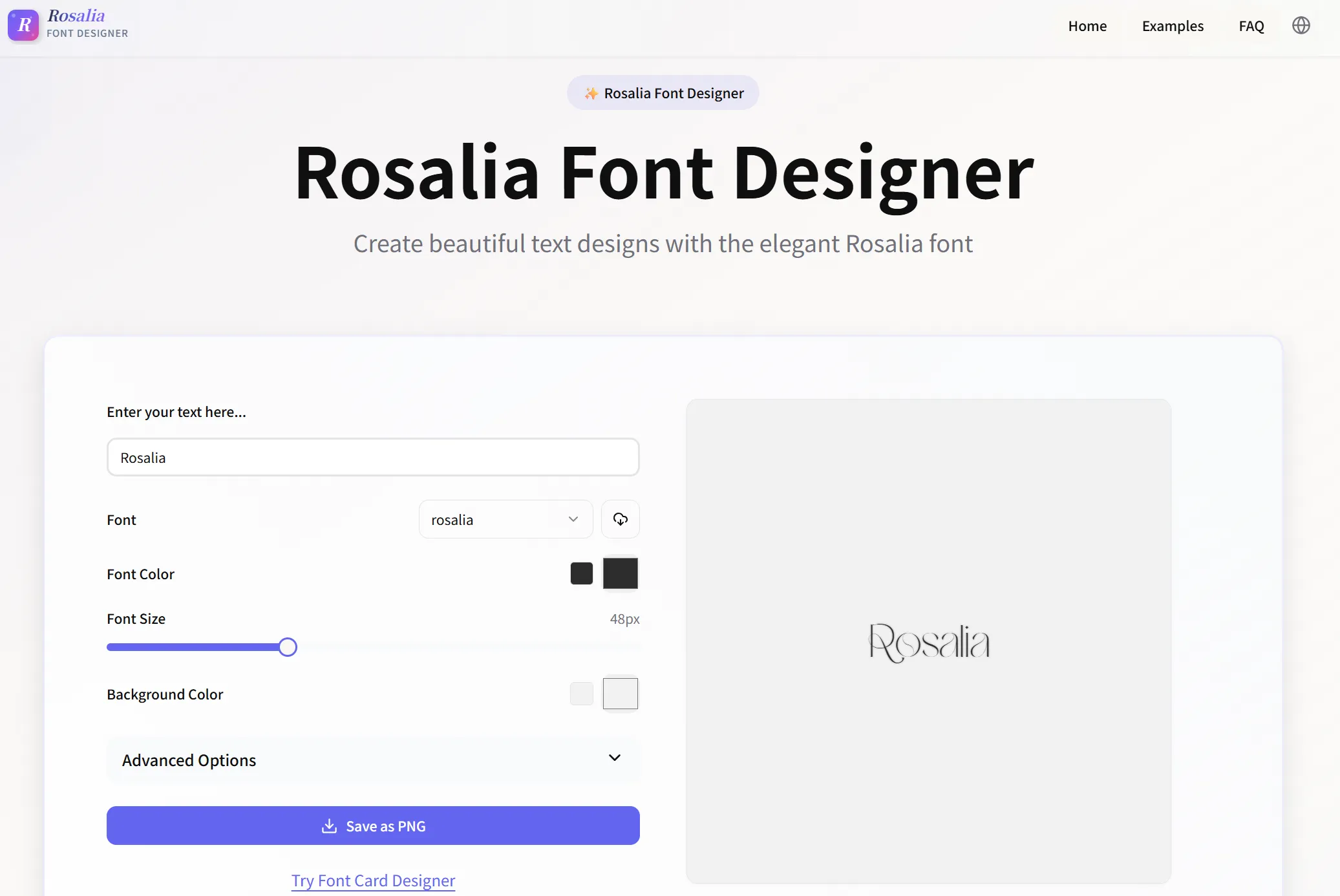Screen dimensions: 1340x896
Task: Open the large font color picker
Action: pyautogui.click(x=620, y=573)
